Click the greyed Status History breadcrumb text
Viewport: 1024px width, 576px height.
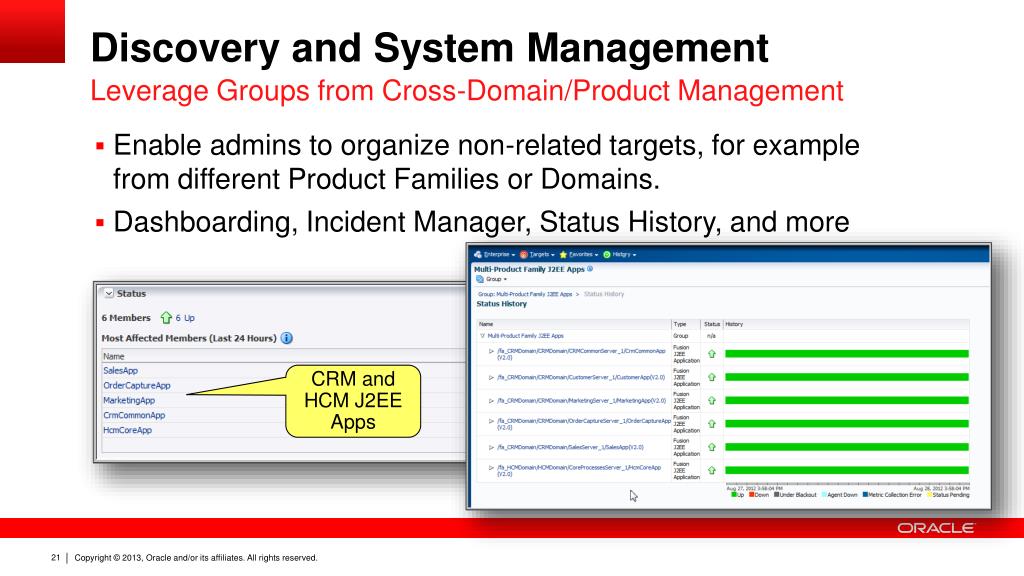(603, 295)
